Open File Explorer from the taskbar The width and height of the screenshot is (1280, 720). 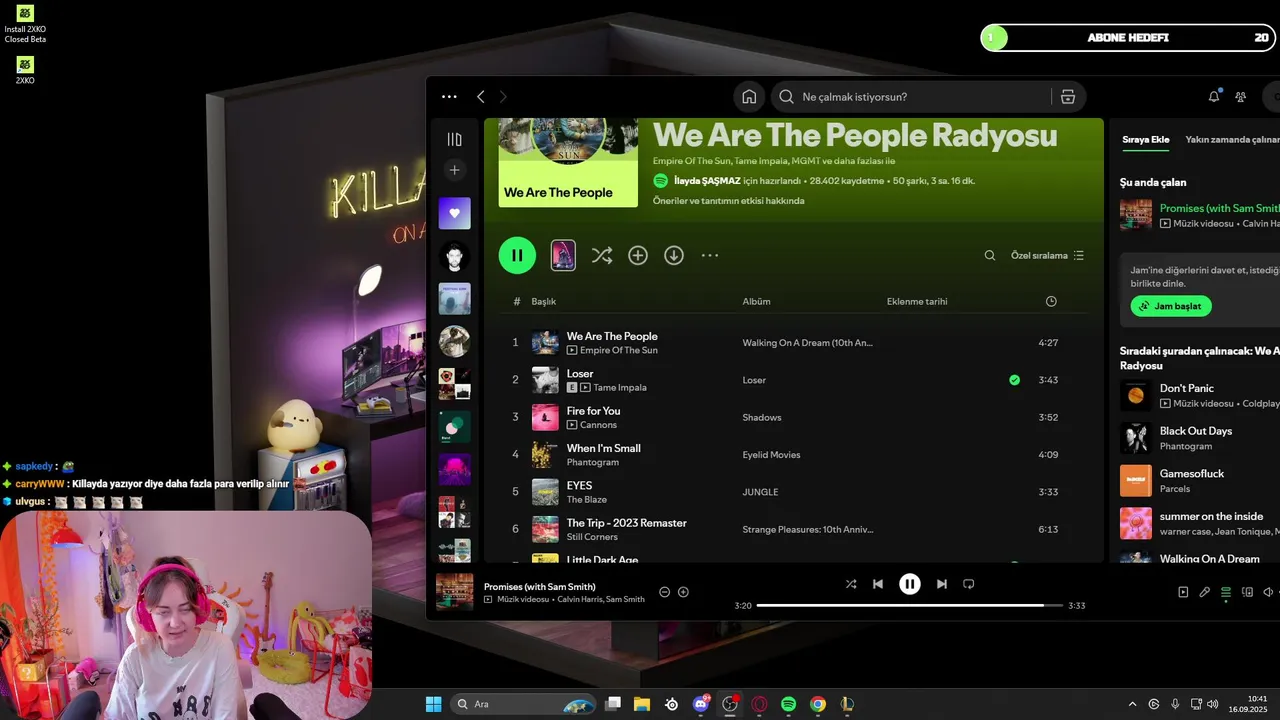[x=641, y=704]
